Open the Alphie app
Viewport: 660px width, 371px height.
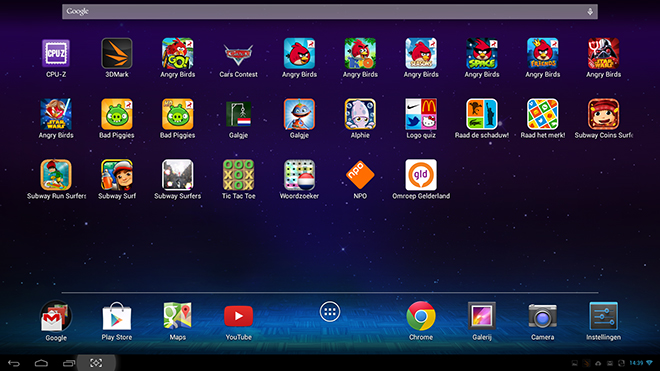pyautogui.click(x=360, y=114)
